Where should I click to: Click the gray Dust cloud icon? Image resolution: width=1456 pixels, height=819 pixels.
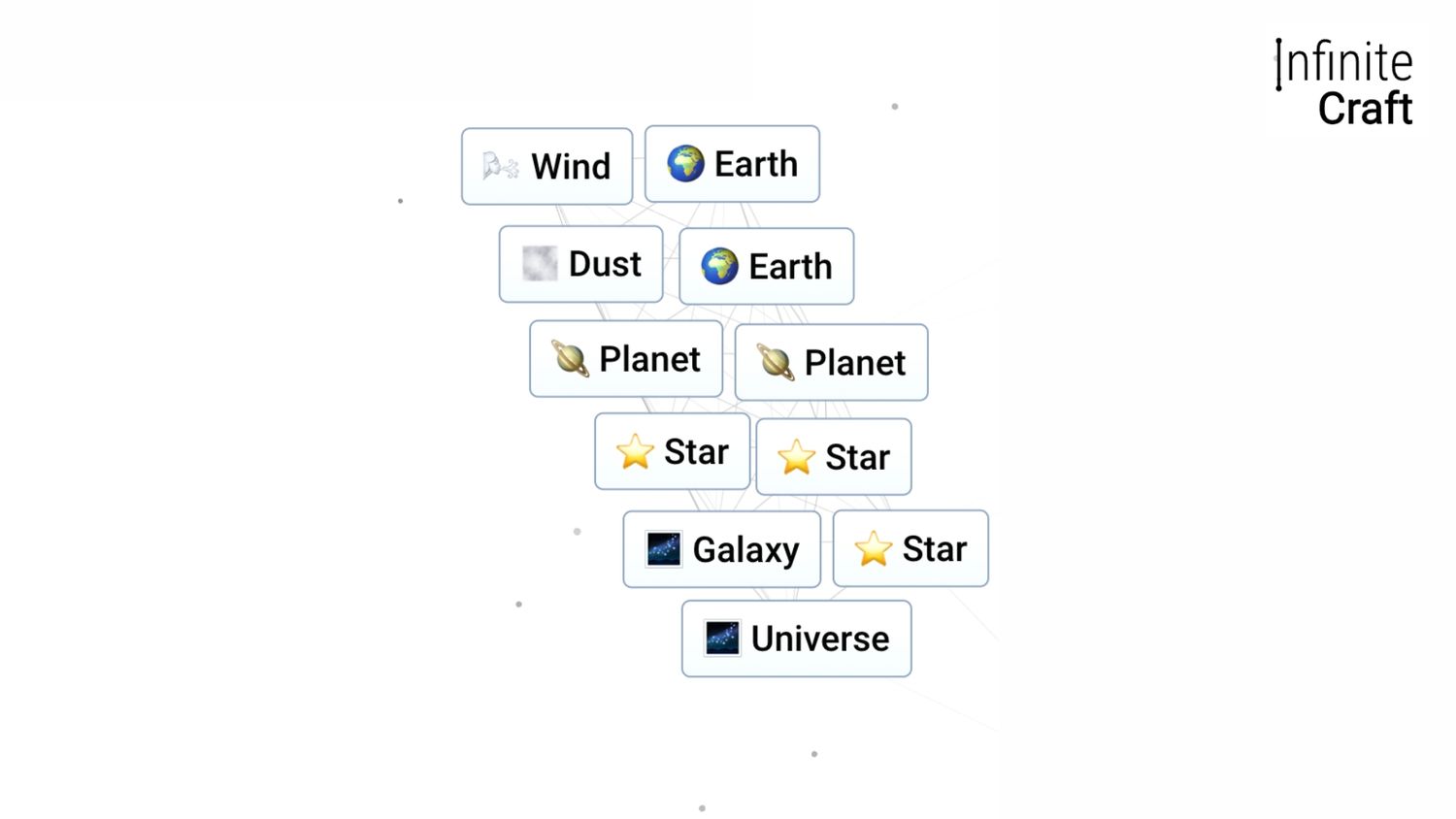point(540,264)
